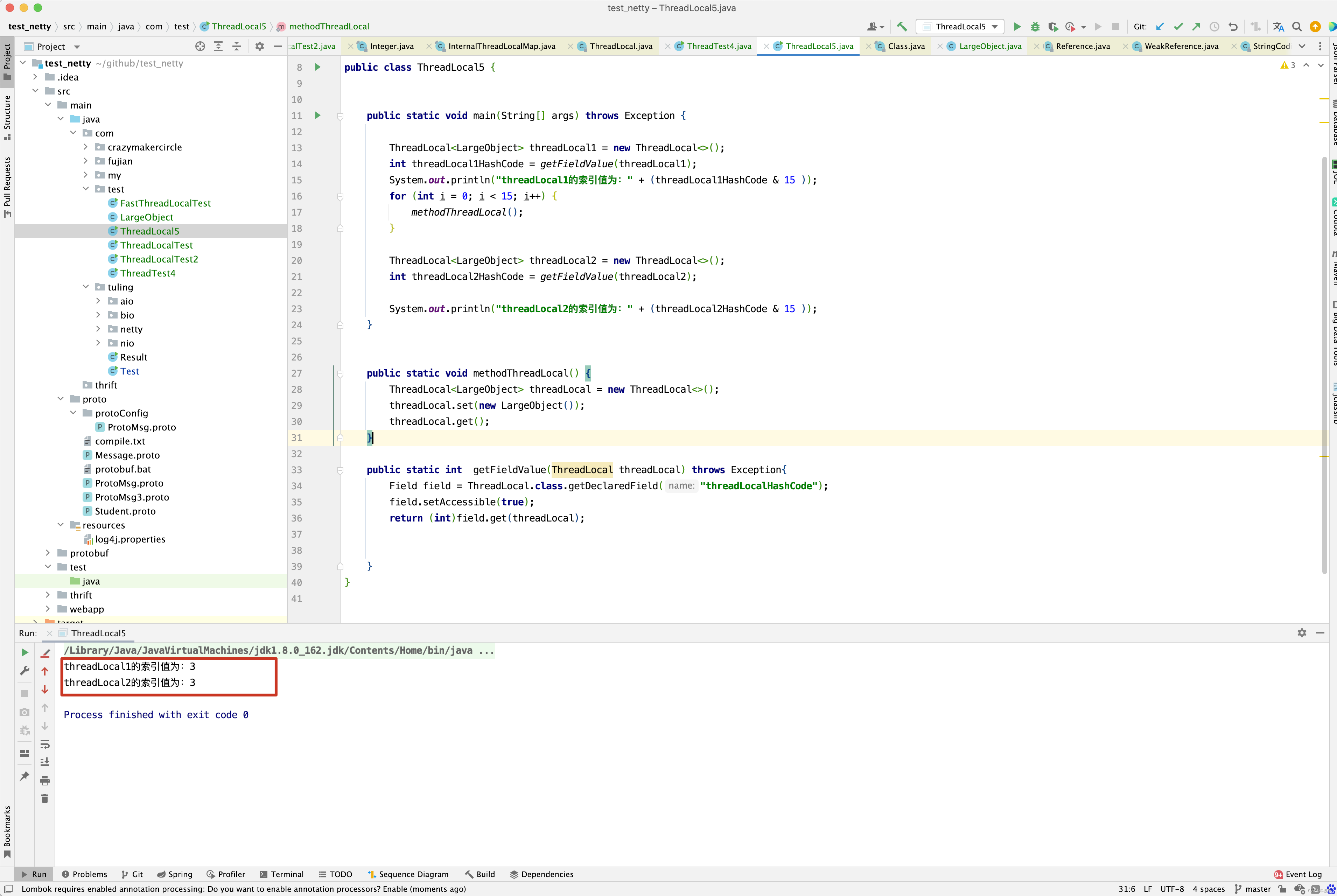Click clear all trash icon in Run panel
This screenshot has height=896, width=1337.
(44, 798)
